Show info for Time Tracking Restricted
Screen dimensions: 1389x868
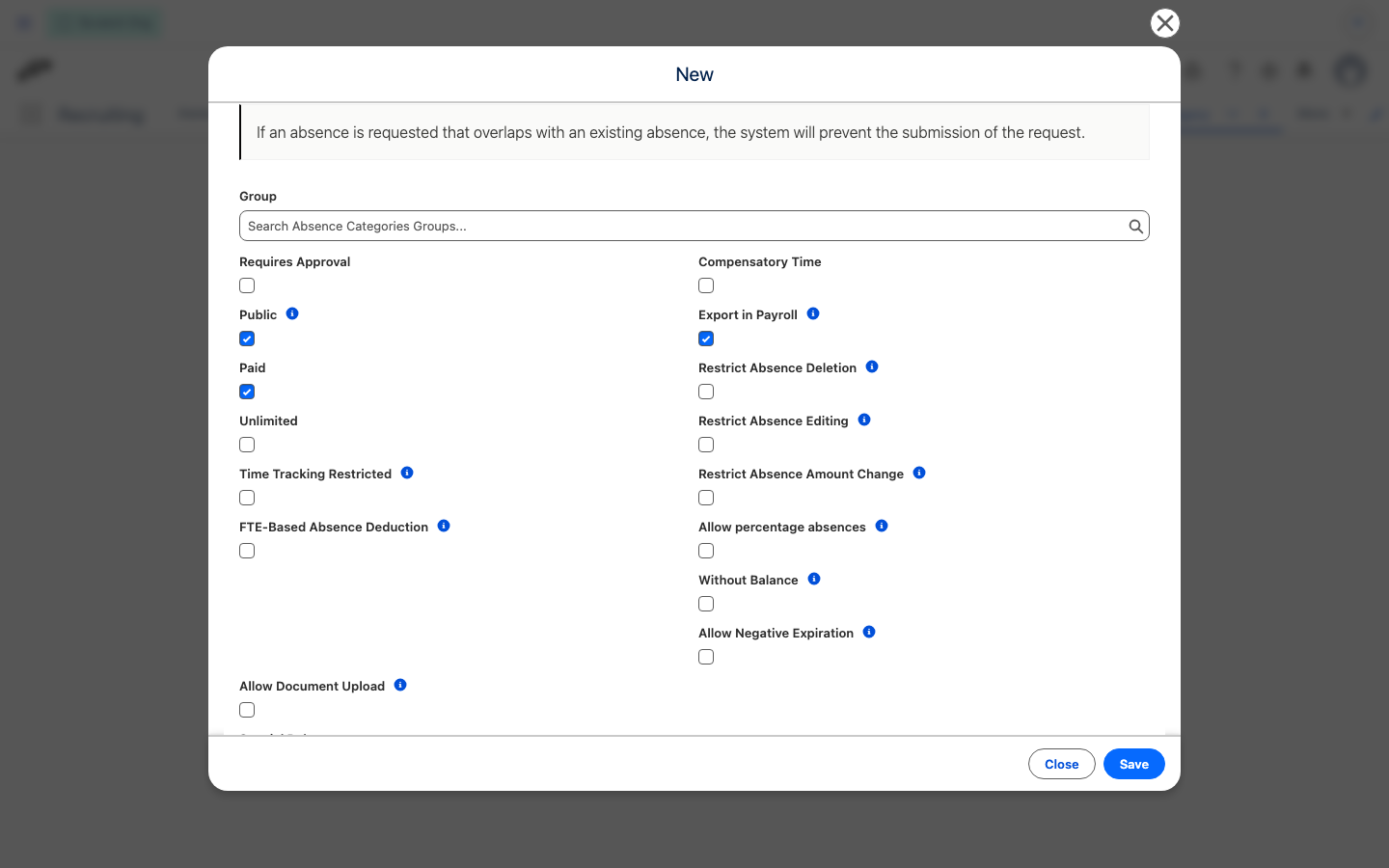[x=407, y=473]
